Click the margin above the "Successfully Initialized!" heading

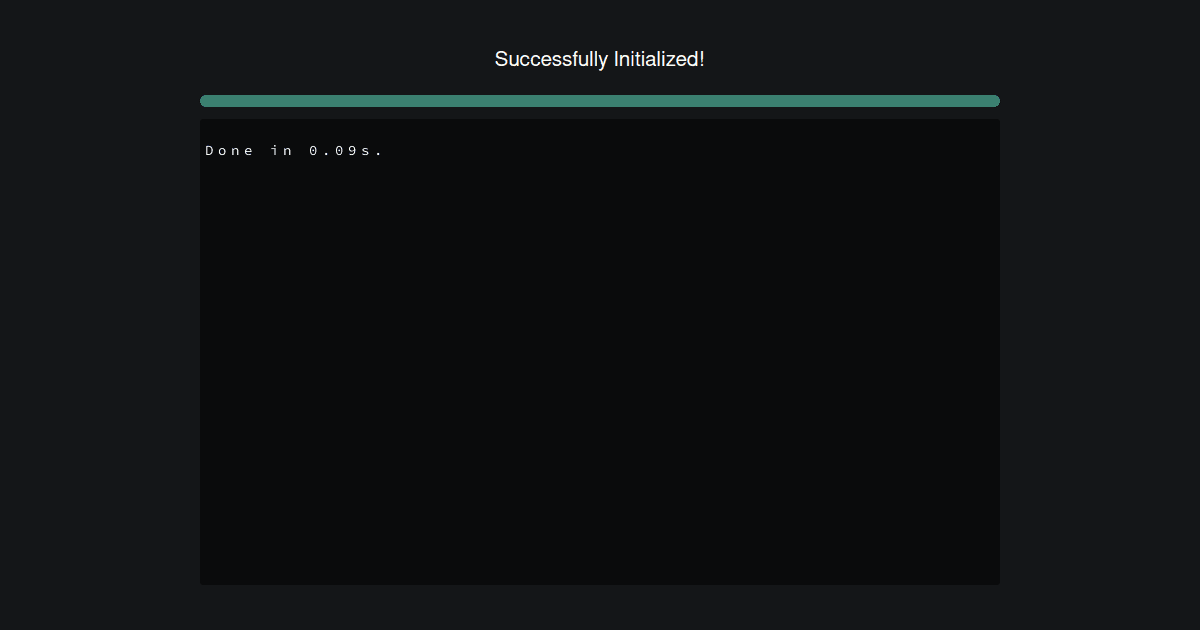pos(600,22)
